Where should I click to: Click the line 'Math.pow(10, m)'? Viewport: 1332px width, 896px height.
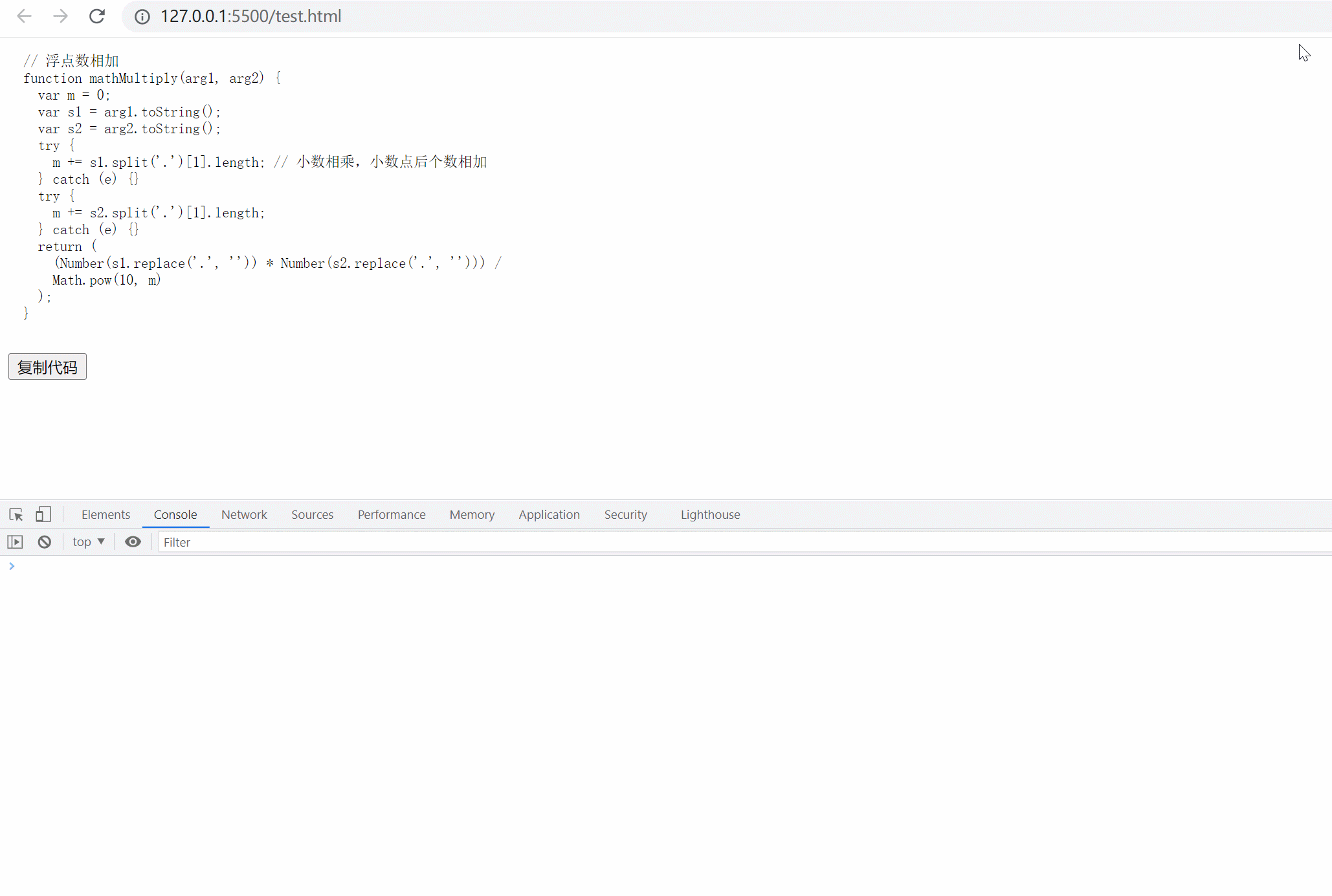coord(106,280)
